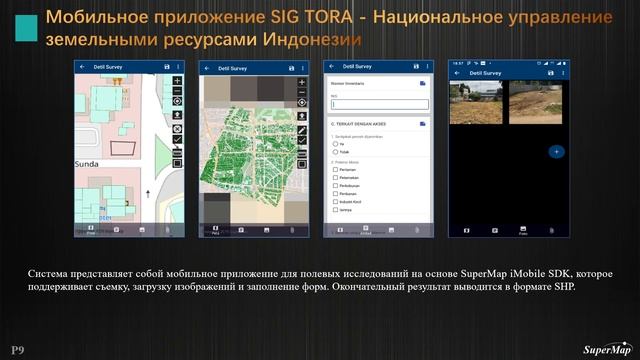Open second field photo of bare ground
Viewport: 640px width, 360px height.
click(x=536, y=102)
